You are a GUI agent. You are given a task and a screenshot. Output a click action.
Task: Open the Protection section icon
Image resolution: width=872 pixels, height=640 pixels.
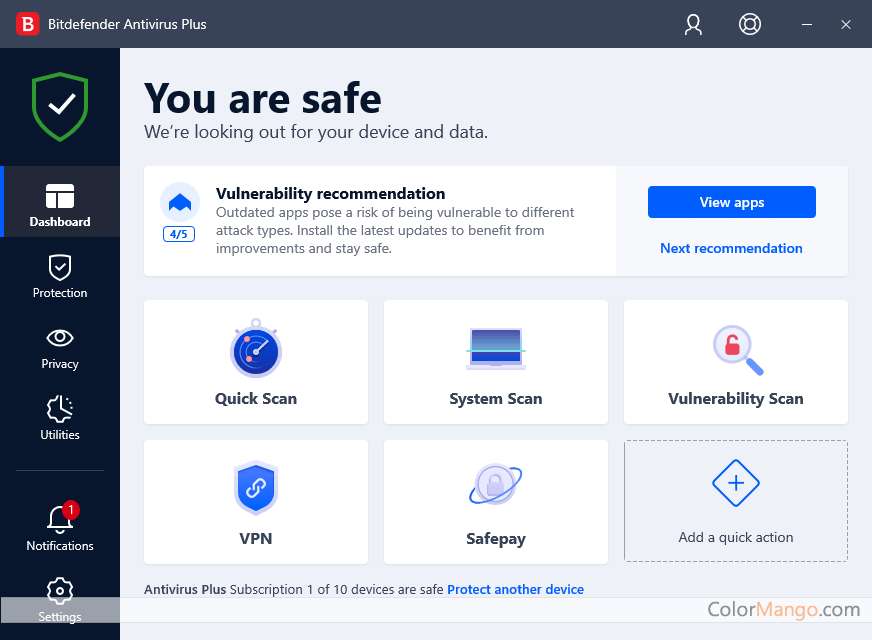(x=59, y=269)
